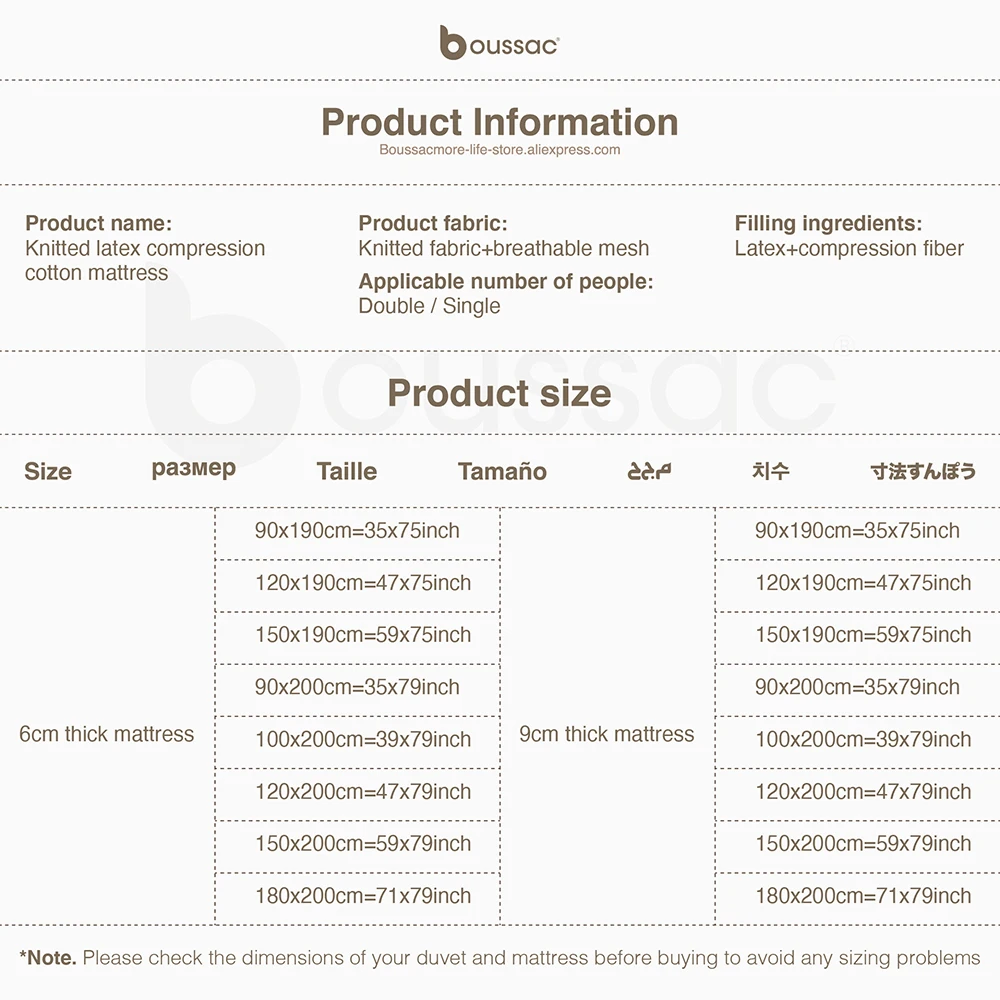Click the Product Information heading
Image resolution: width=1000 pixels, height=1000 pixels.
click(x=499, y=122)
